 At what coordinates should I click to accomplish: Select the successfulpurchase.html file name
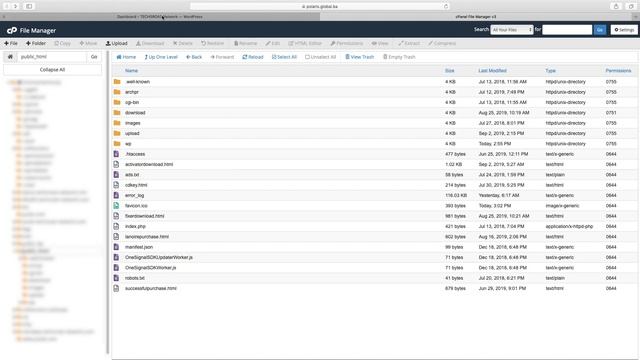point(151,288)
